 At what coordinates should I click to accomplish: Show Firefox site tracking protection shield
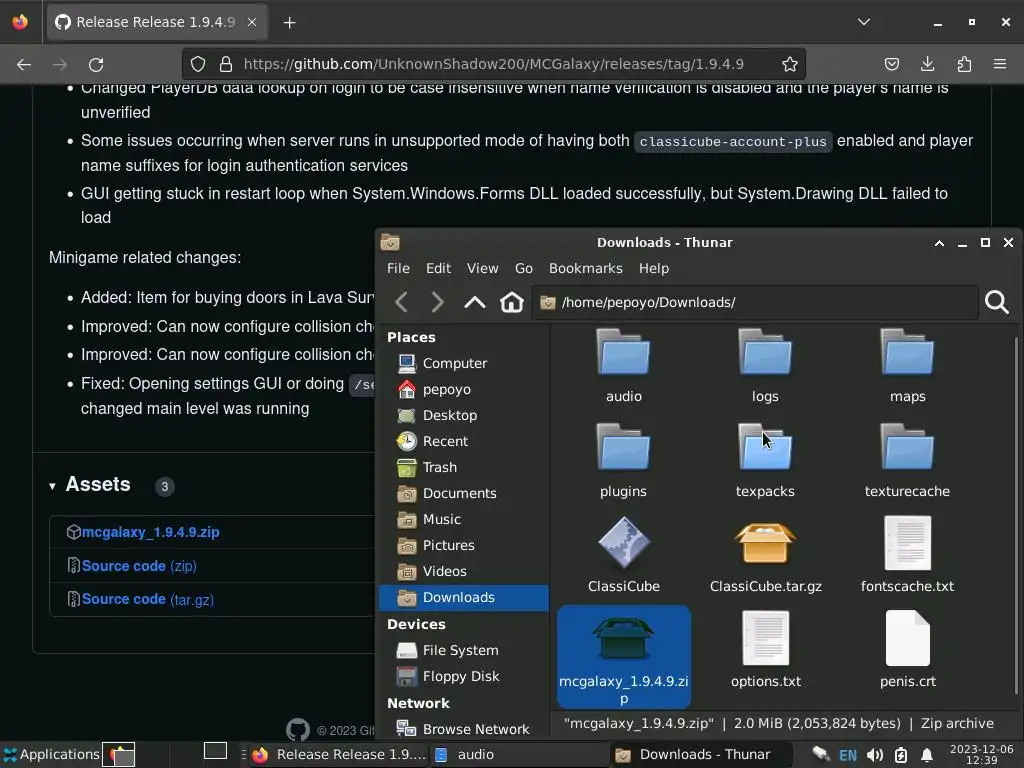[x=198, y=64]
